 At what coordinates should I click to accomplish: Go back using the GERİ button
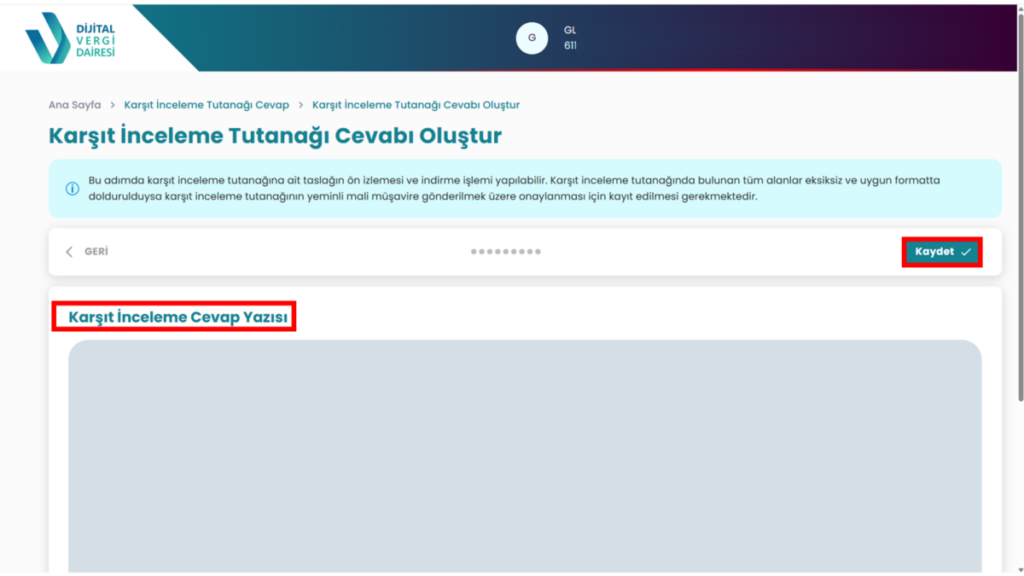87,252
